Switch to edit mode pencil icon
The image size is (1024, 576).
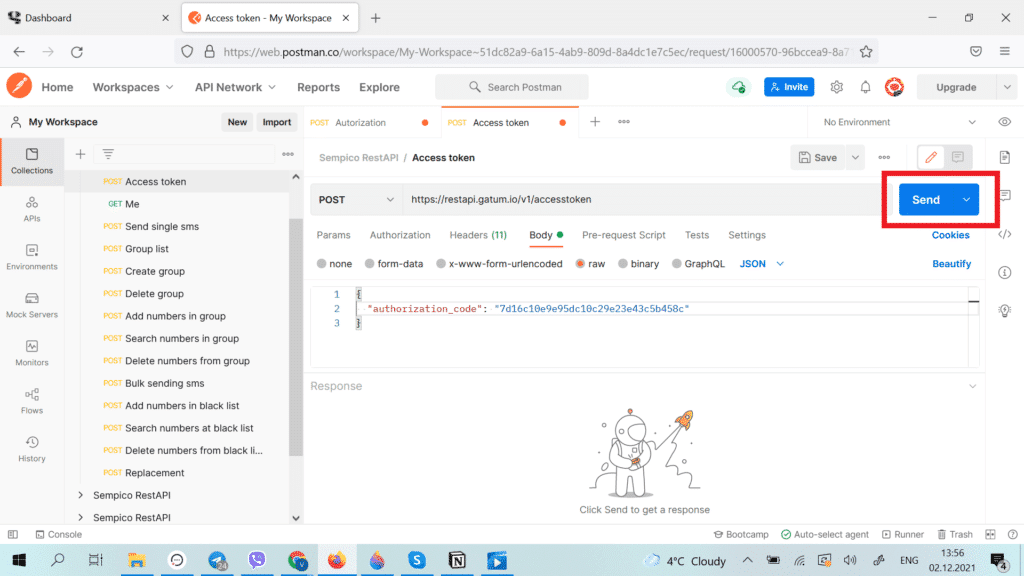coord(931,157)
